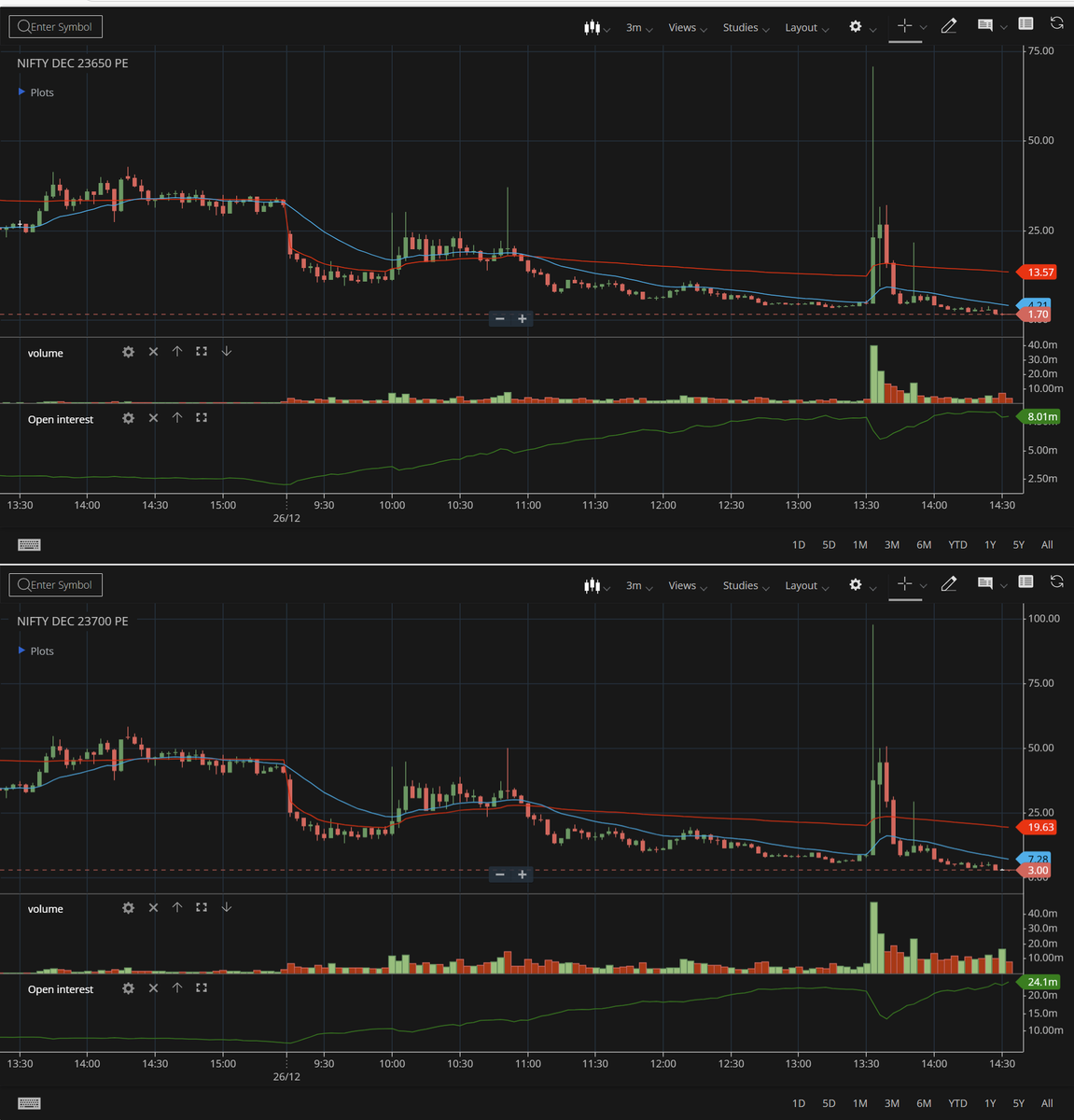Move volume panel down in bottom chart
The width and height of the screenshot is (1074, 1120).
click(x=226, y=907)
